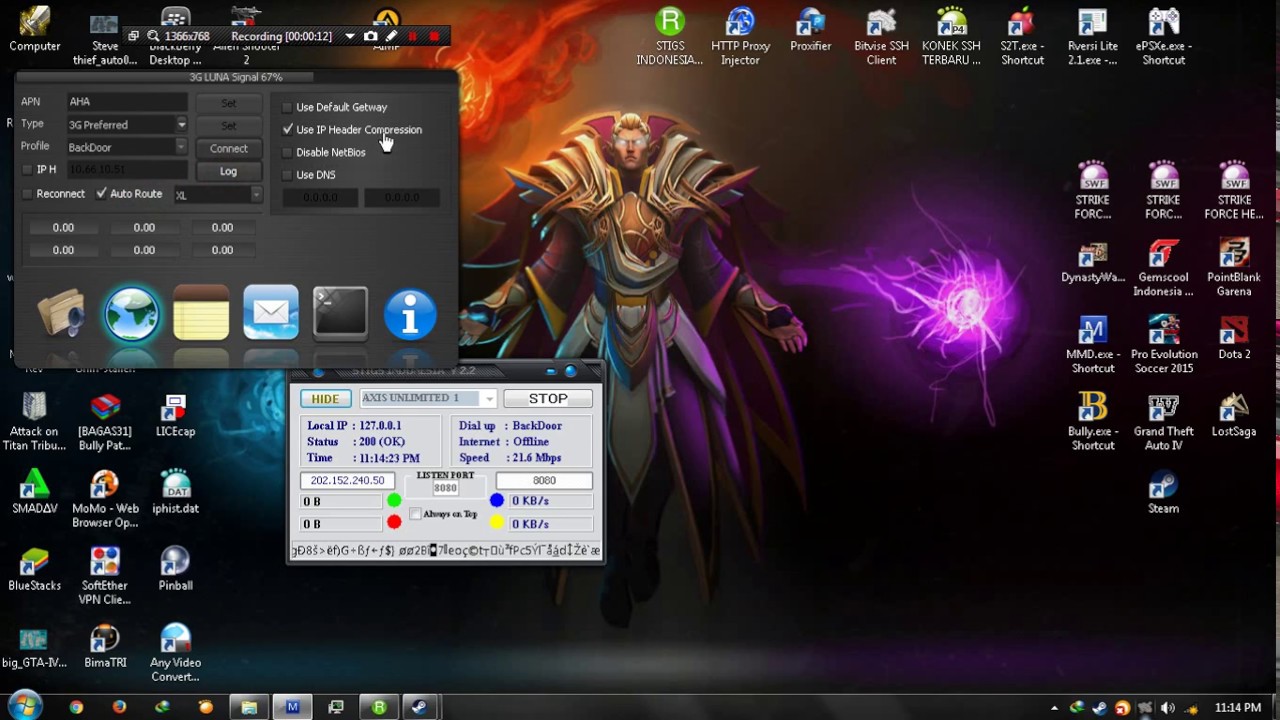The width and height of the screenshot is (1280, 720).
Task: Open recording bar options dropdown arrow
Action: [349, 36]
